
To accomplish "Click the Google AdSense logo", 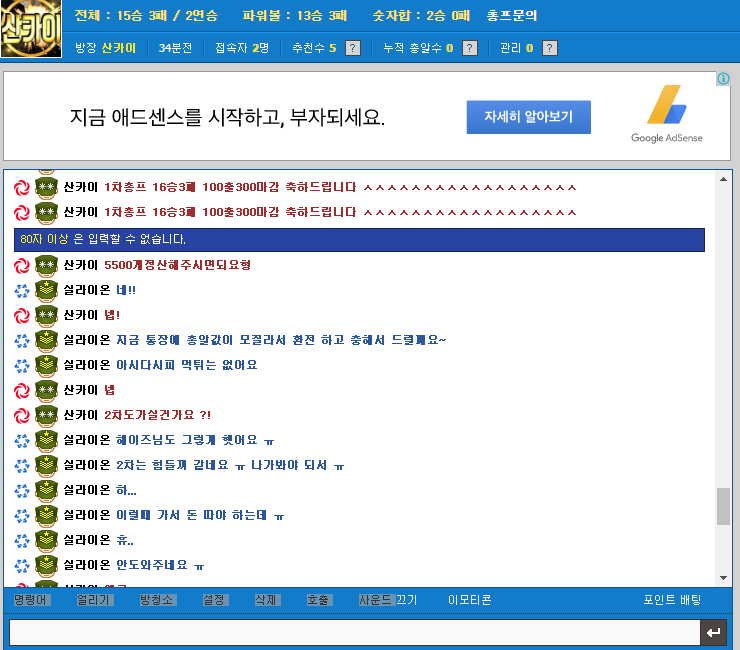I will [x=666, y=114].
